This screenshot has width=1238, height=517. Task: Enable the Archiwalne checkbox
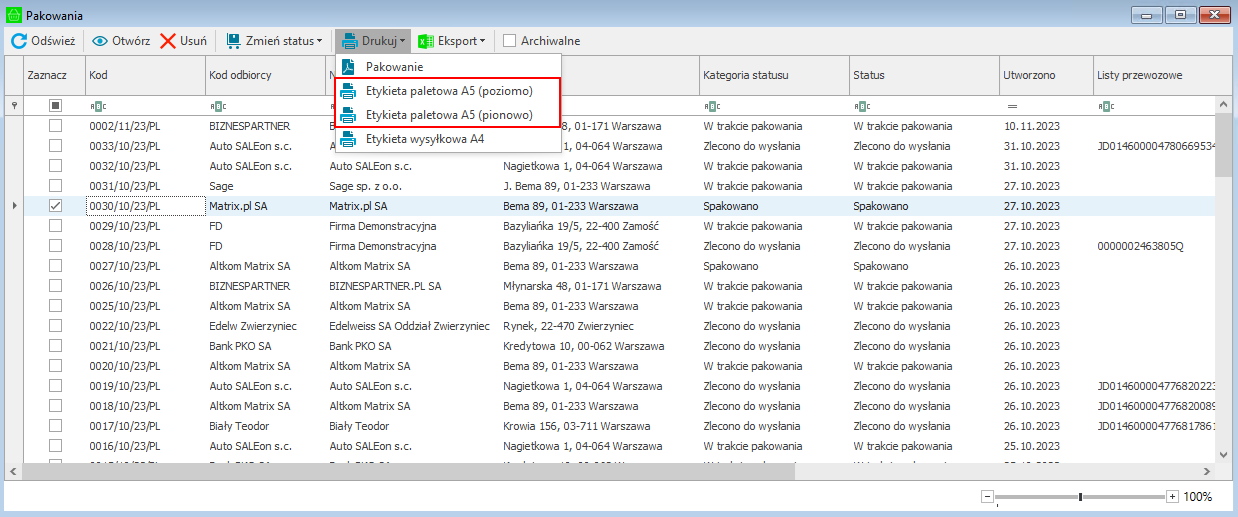pos(510,41)
